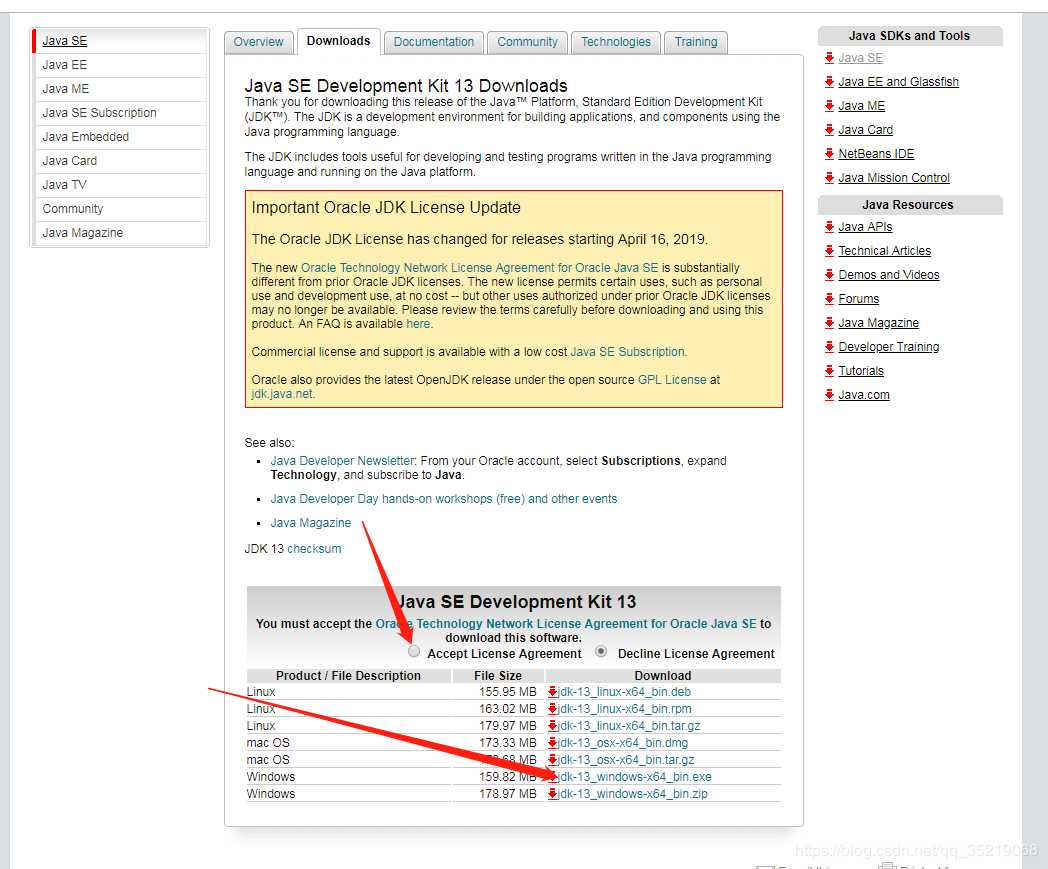
Task: Click download icon for jdk-13_linux-x64_bin.tar.gz
Action: 553,726
